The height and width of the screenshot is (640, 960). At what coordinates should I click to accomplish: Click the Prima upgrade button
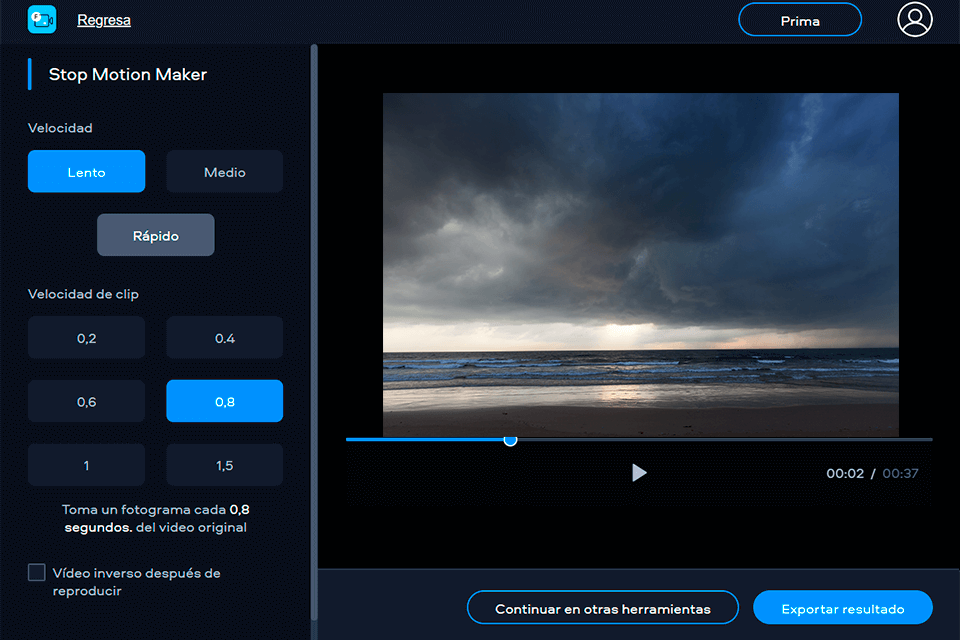(x=799, y=19)
